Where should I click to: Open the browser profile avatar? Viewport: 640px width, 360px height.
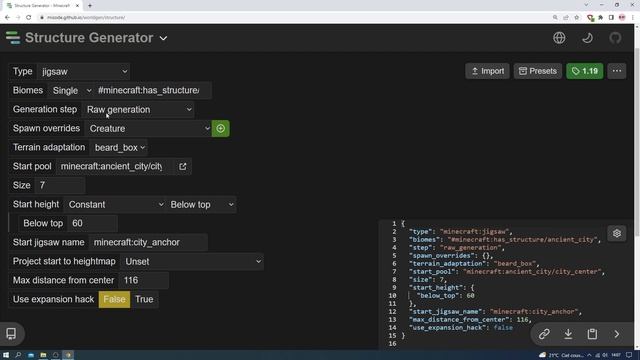622,18
